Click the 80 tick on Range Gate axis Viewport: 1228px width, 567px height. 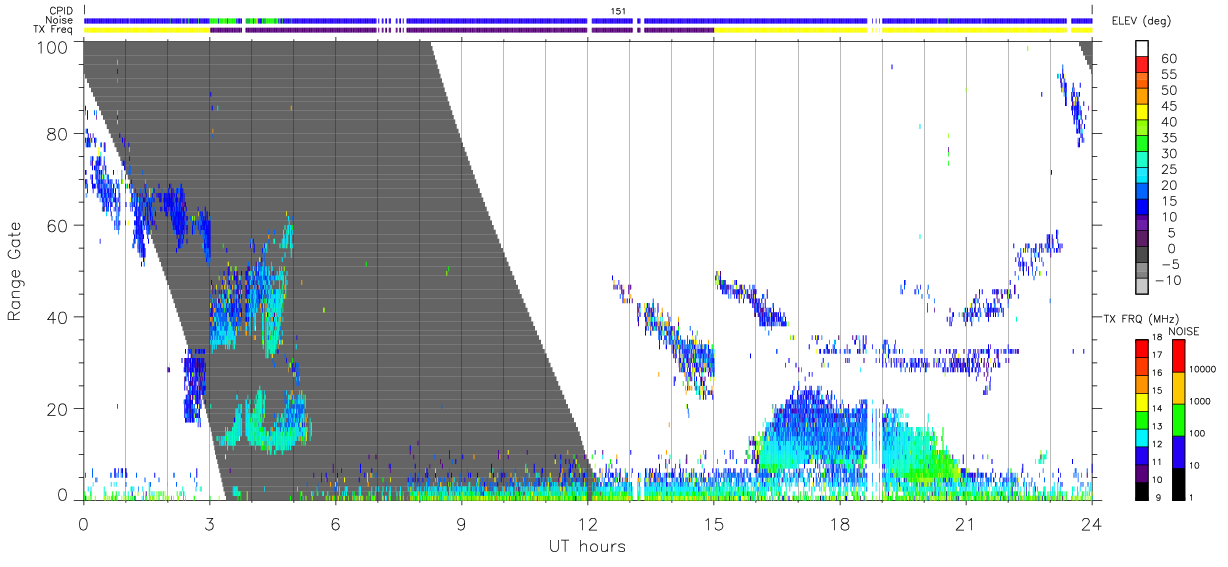[59, 134]
